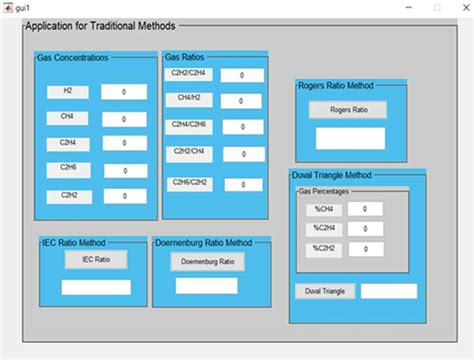Select the C2H4/C2H6 ratio value field
The image size is (474, 360).
243,127
